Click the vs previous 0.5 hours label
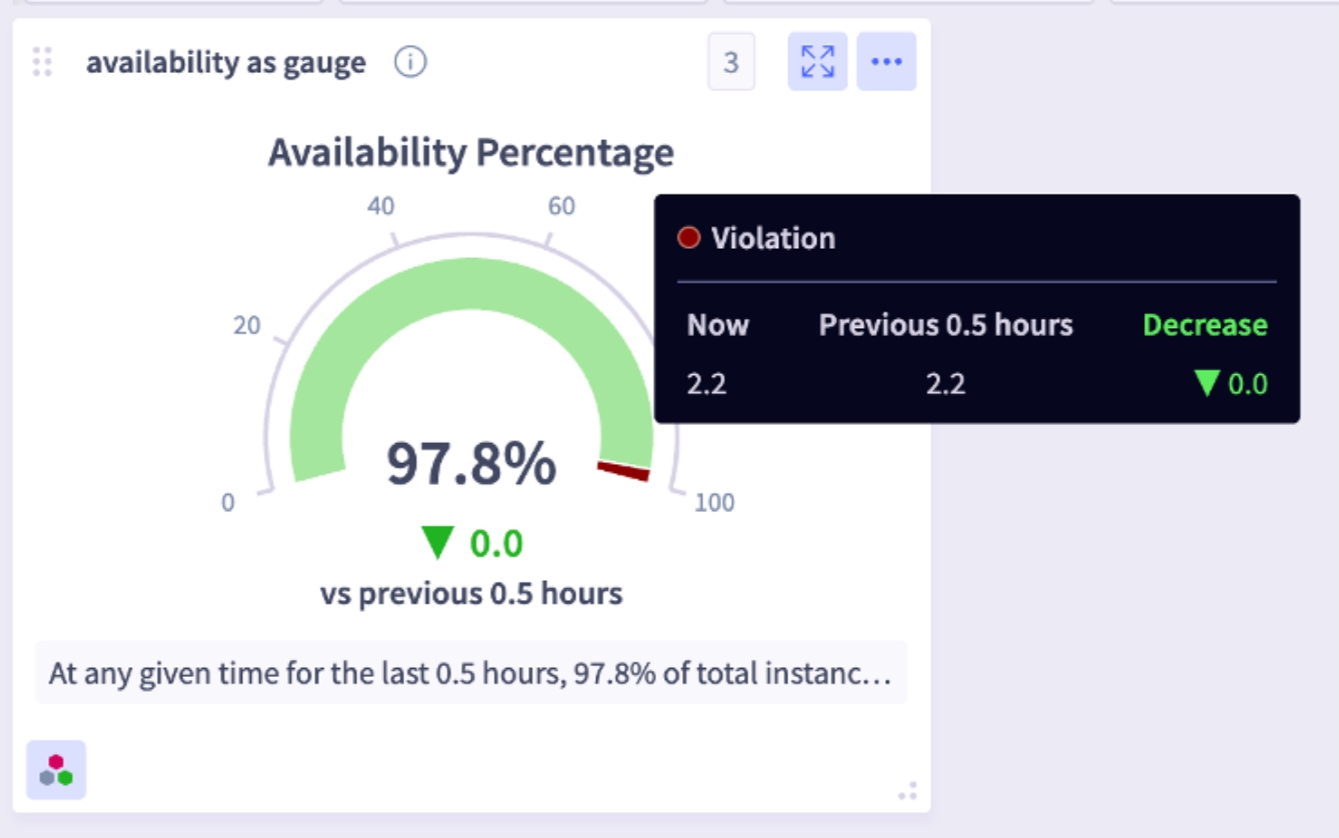The height and width of the screenshot is (838, 1339). click(471, 592)
